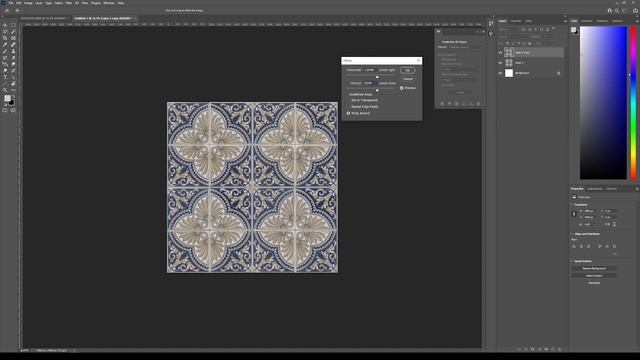The height and width of the screenshot is (360, 640).
Task: Select the Horizontal Type tool
Action: 5,77
